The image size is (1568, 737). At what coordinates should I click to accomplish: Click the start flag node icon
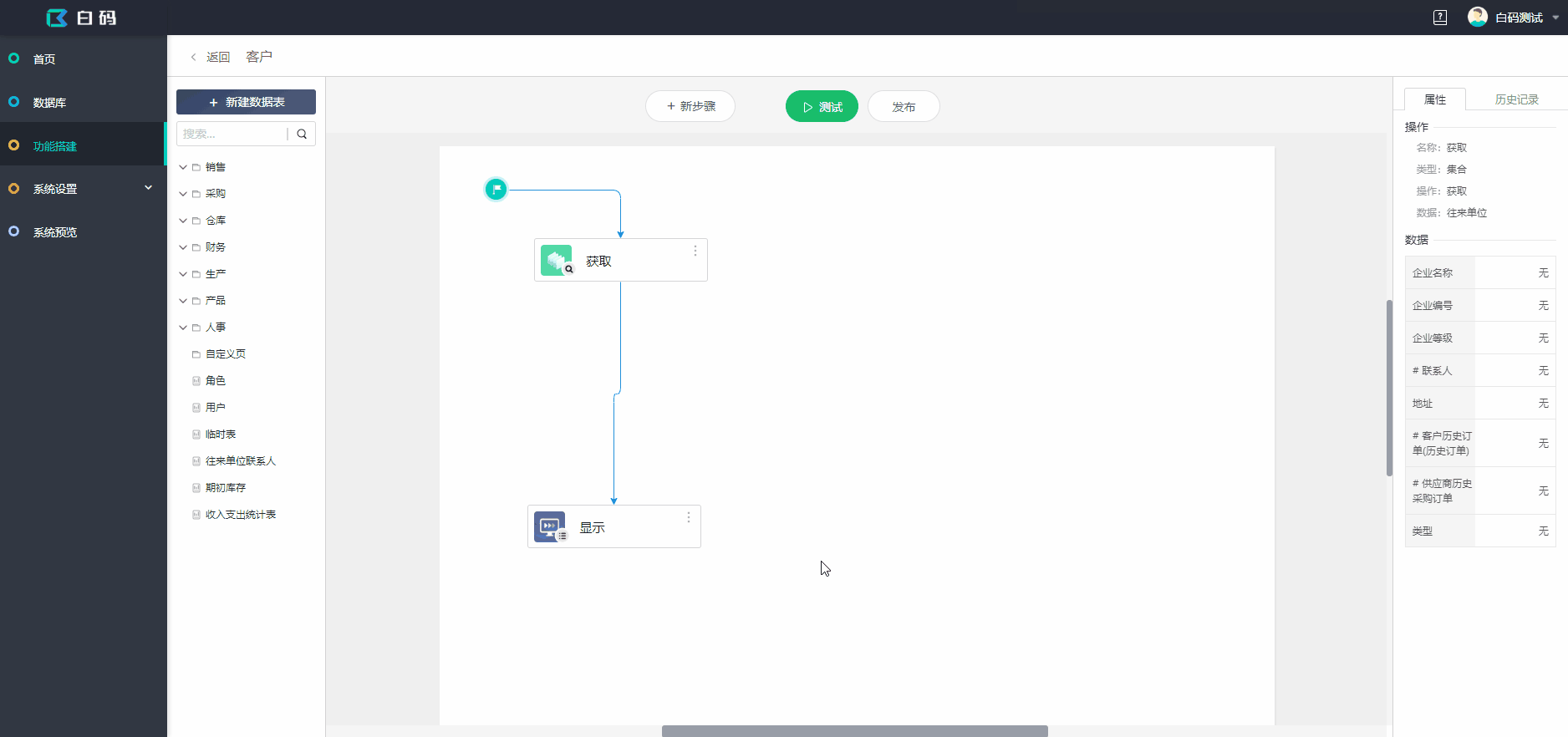tap(496, 190)
